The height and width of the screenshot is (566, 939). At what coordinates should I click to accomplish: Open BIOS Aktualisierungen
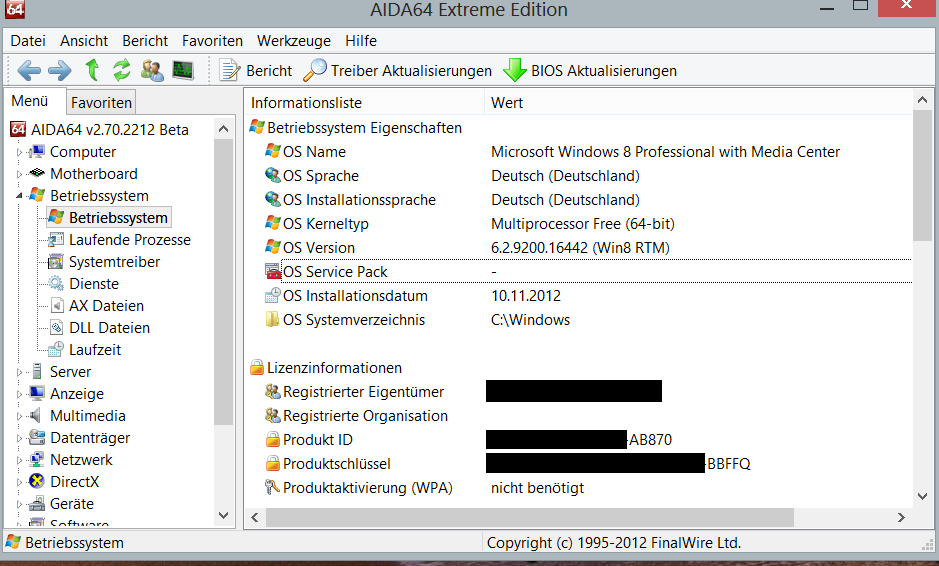pyautogui.click(x=590, y=71)
